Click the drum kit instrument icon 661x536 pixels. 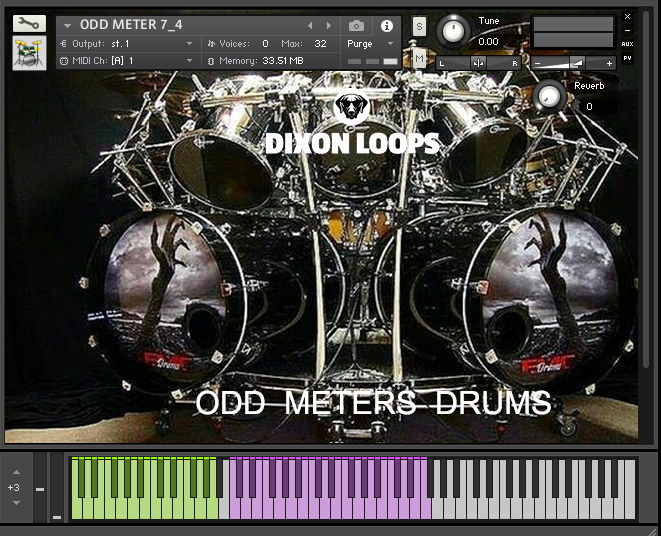tap(29, 53)
